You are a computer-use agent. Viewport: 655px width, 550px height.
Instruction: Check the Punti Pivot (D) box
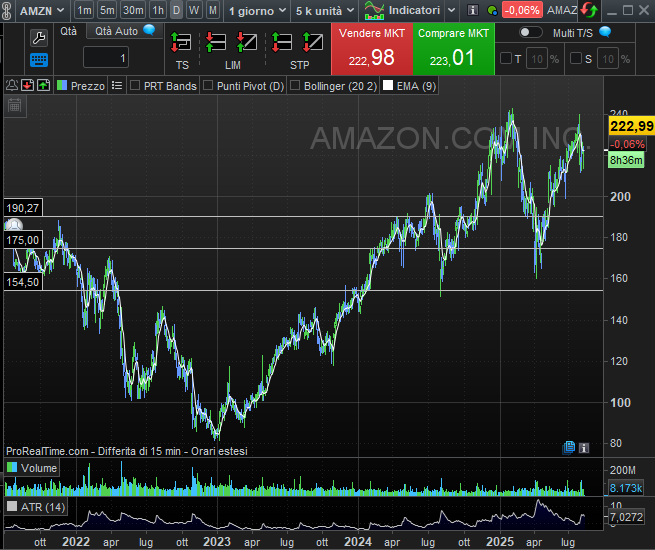point(208,85)
